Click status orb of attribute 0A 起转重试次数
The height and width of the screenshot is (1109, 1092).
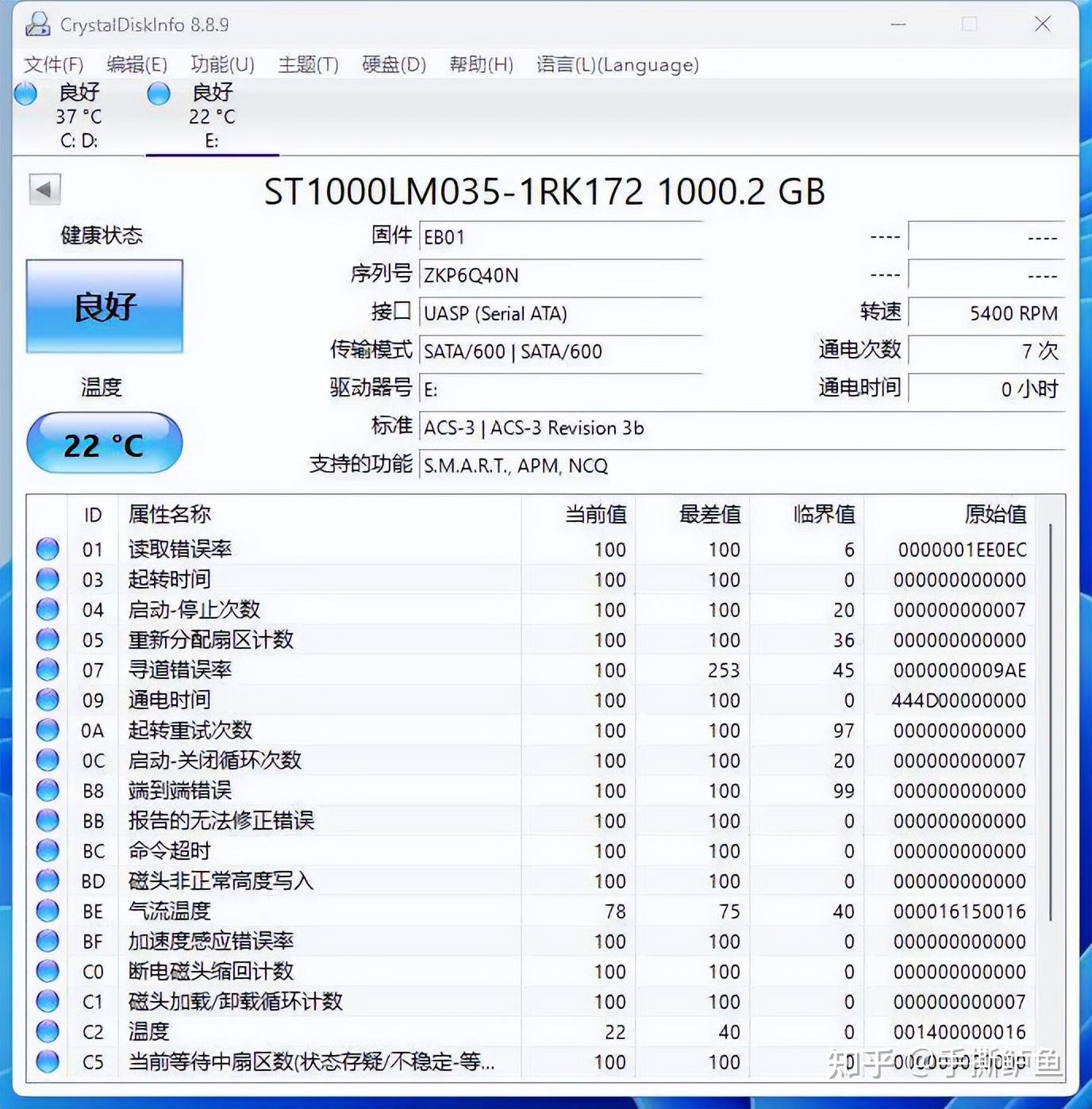coord(48,730)
